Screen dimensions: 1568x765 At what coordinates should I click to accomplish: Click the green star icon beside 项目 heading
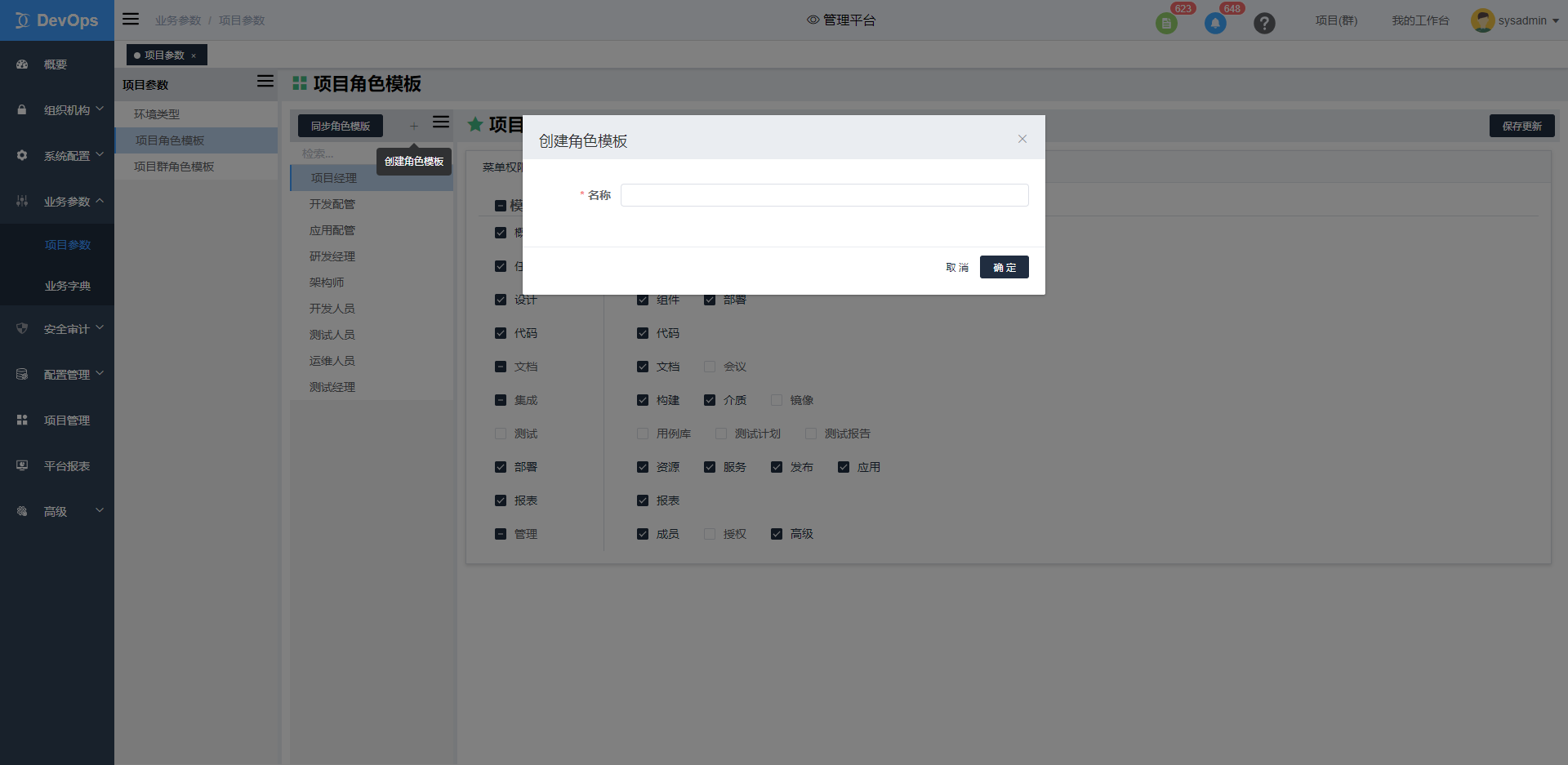tap(475, 124)
